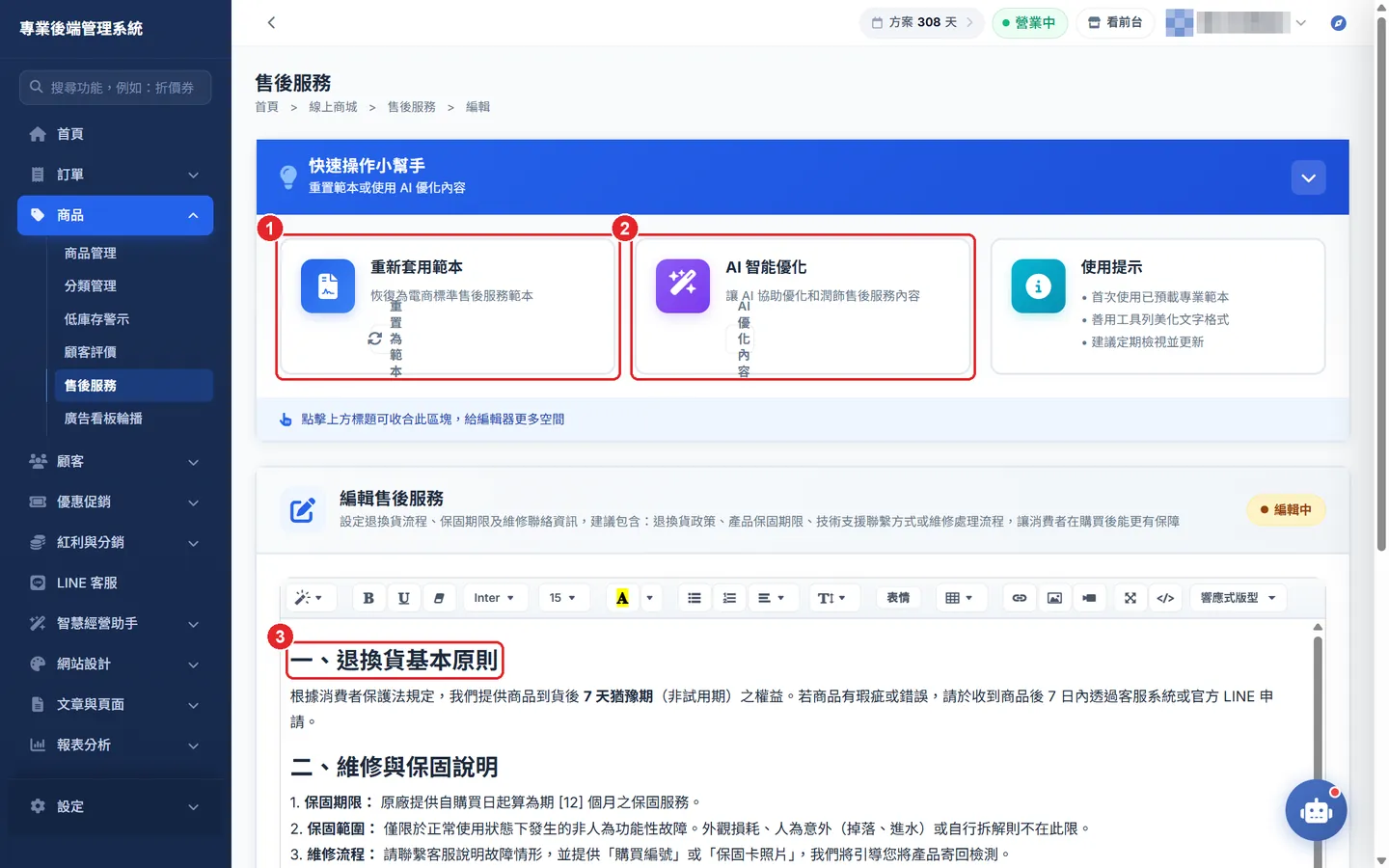Toggle bold formatting in the editor toolbar
The width and height of the screenshot is (1389, 868).
(x=368, y=598)
